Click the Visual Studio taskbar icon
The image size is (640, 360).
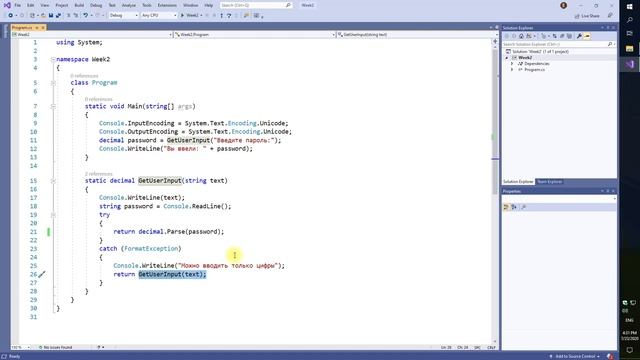tap(629, 64)
